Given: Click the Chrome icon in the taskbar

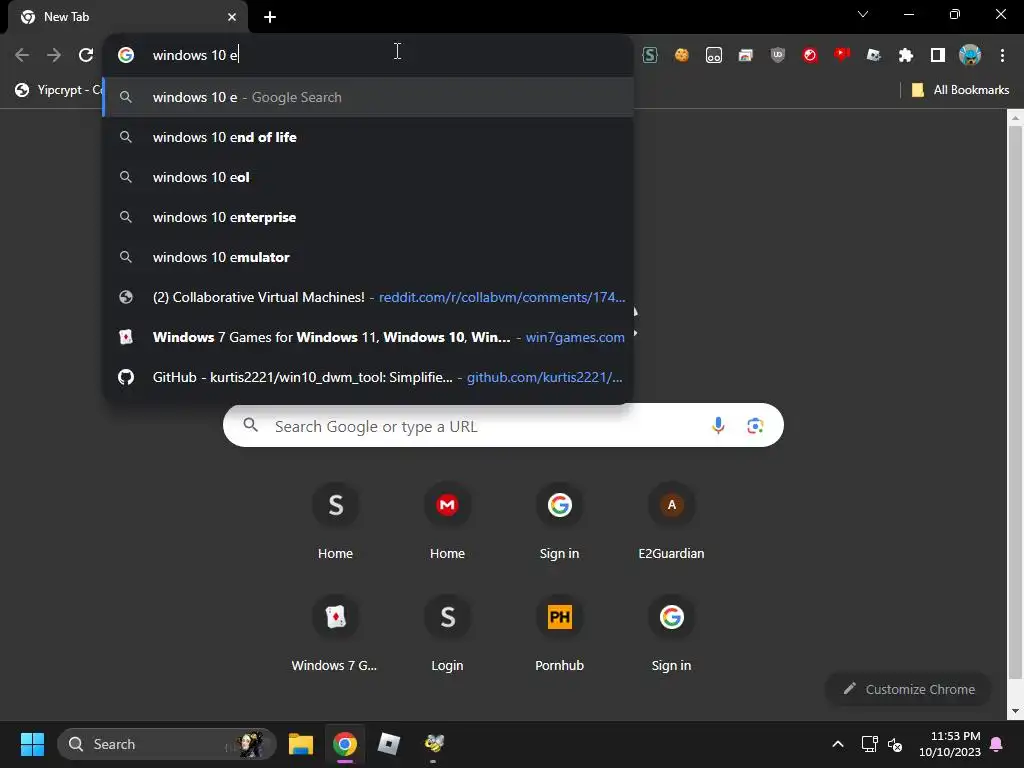Looking at the screenshot, I should (x=345, y=744).
